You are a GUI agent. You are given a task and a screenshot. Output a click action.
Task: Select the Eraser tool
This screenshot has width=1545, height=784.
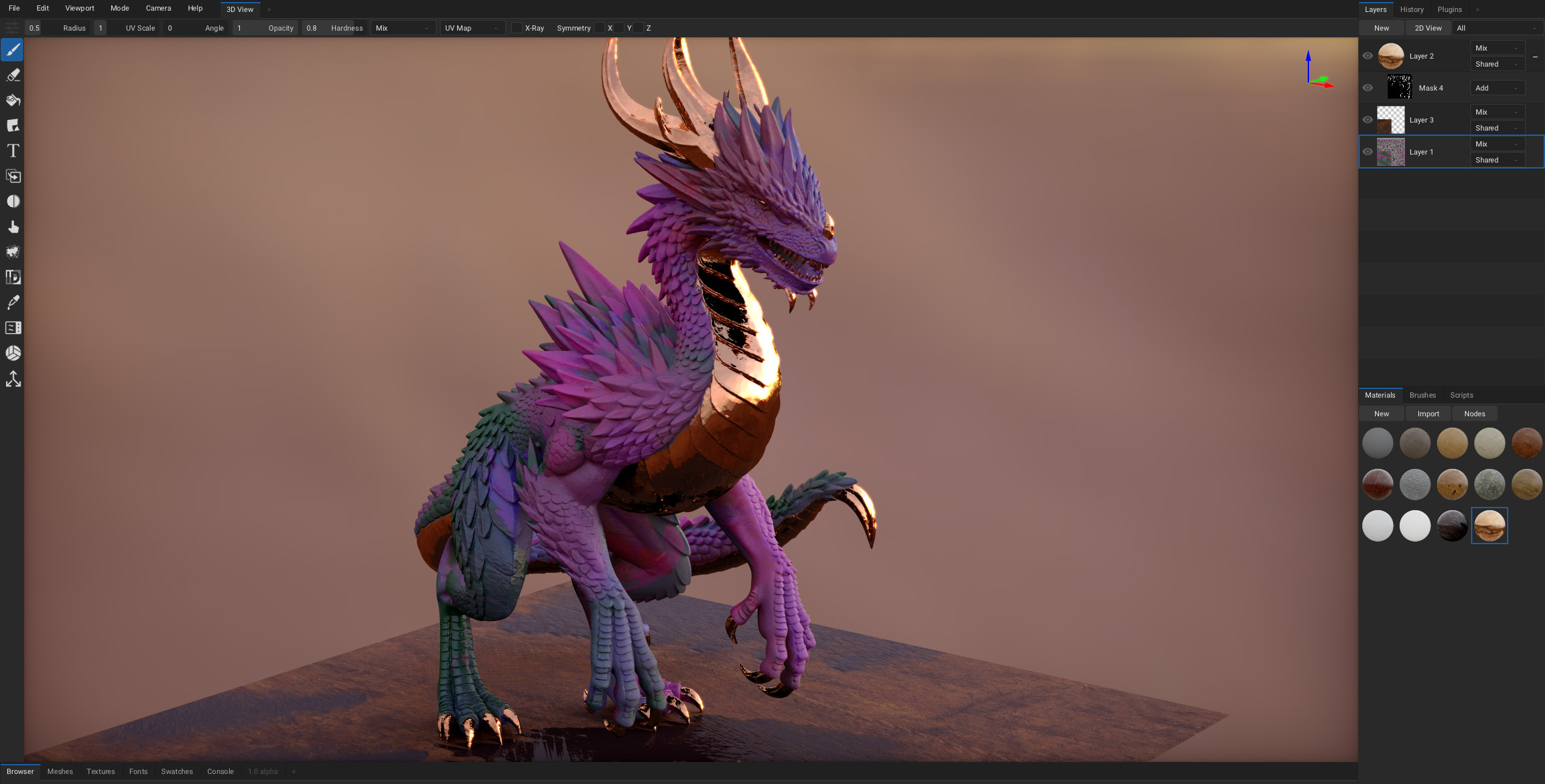coord(13,75)
